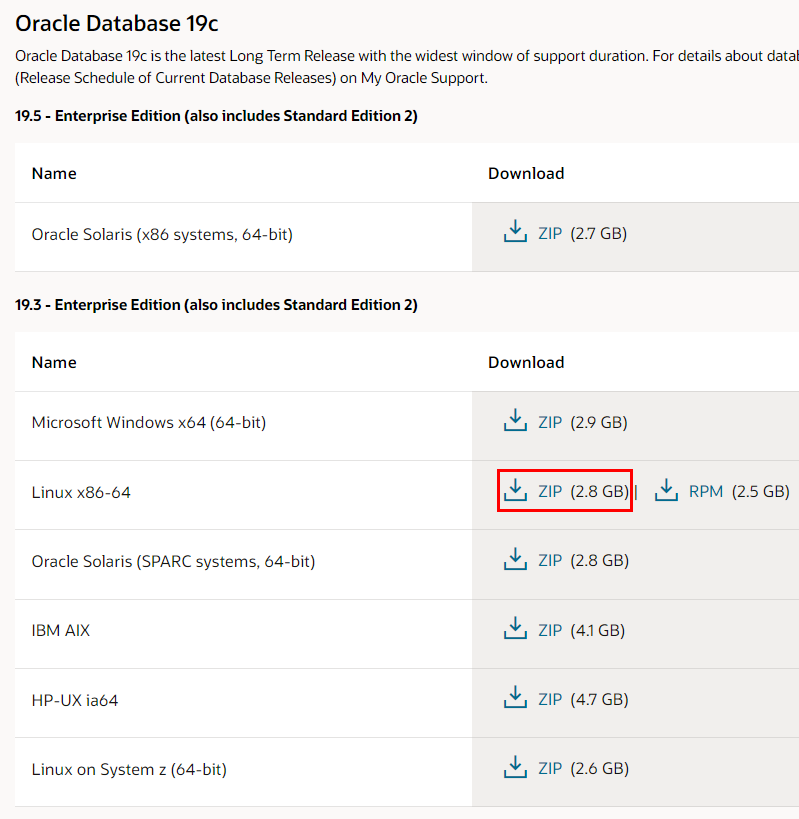Viewport: 799px width, 819px height.
Task: Click the '19.3 - Enterprise Edition' section heading
Action: 216,305
